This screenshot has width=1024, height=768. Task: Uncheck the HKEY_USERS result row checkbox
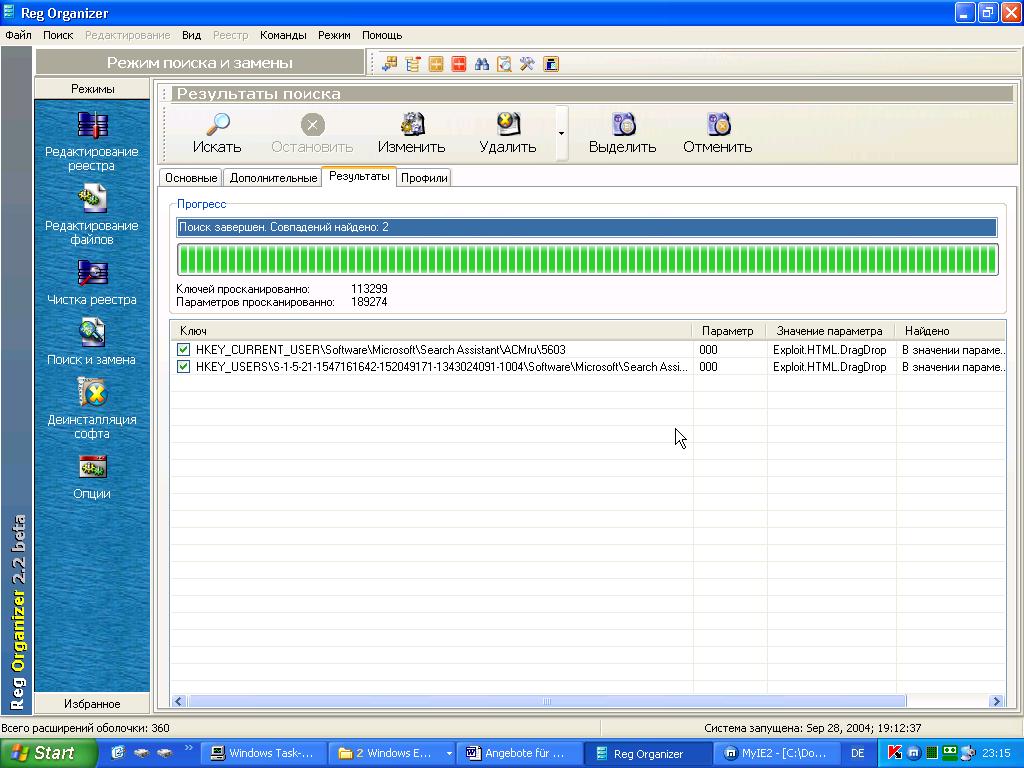(x=184, y=366)
